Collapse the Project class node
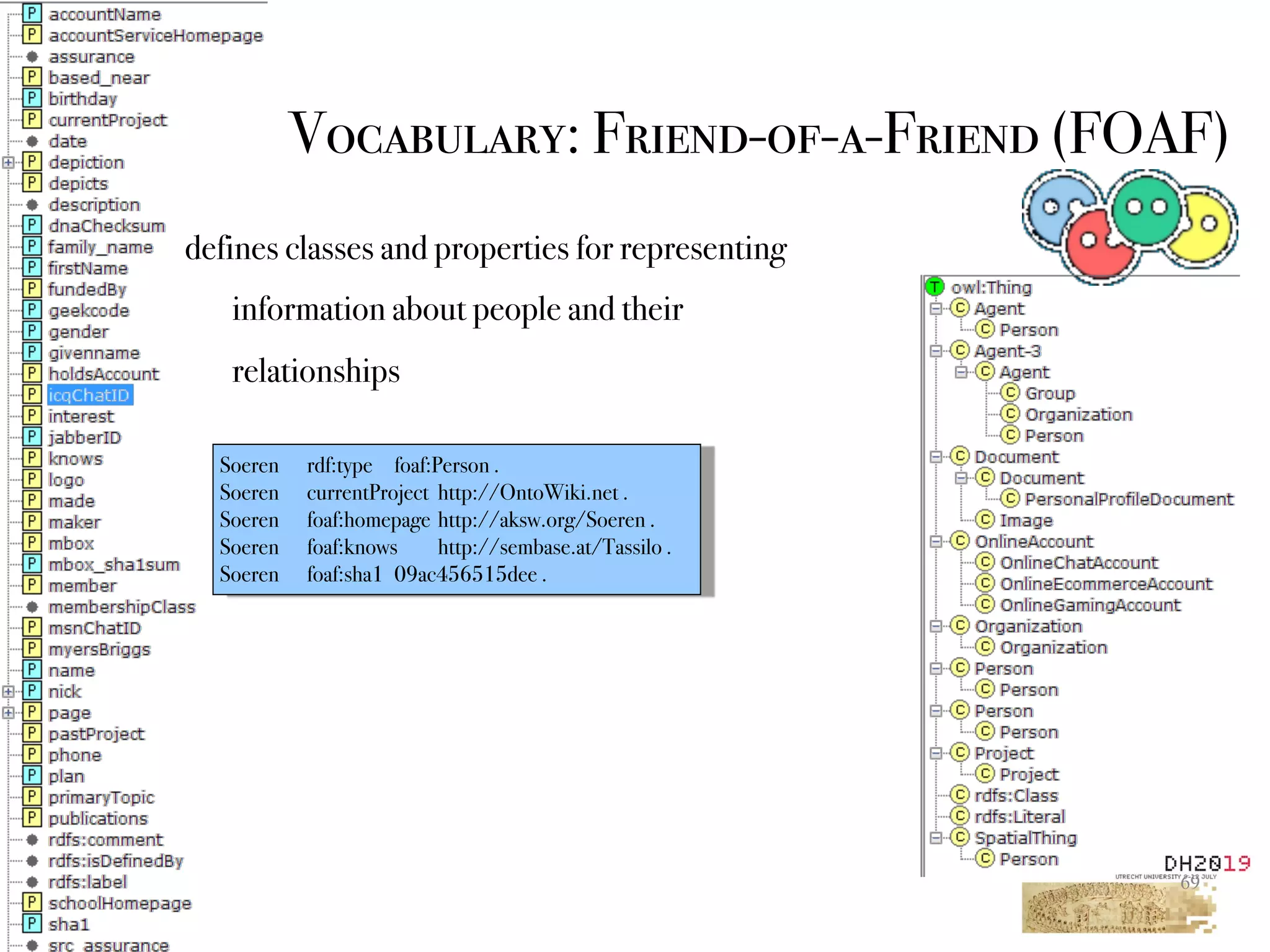Image resolution: width=1270 pixels, height=952 pixels. point(936,753)
